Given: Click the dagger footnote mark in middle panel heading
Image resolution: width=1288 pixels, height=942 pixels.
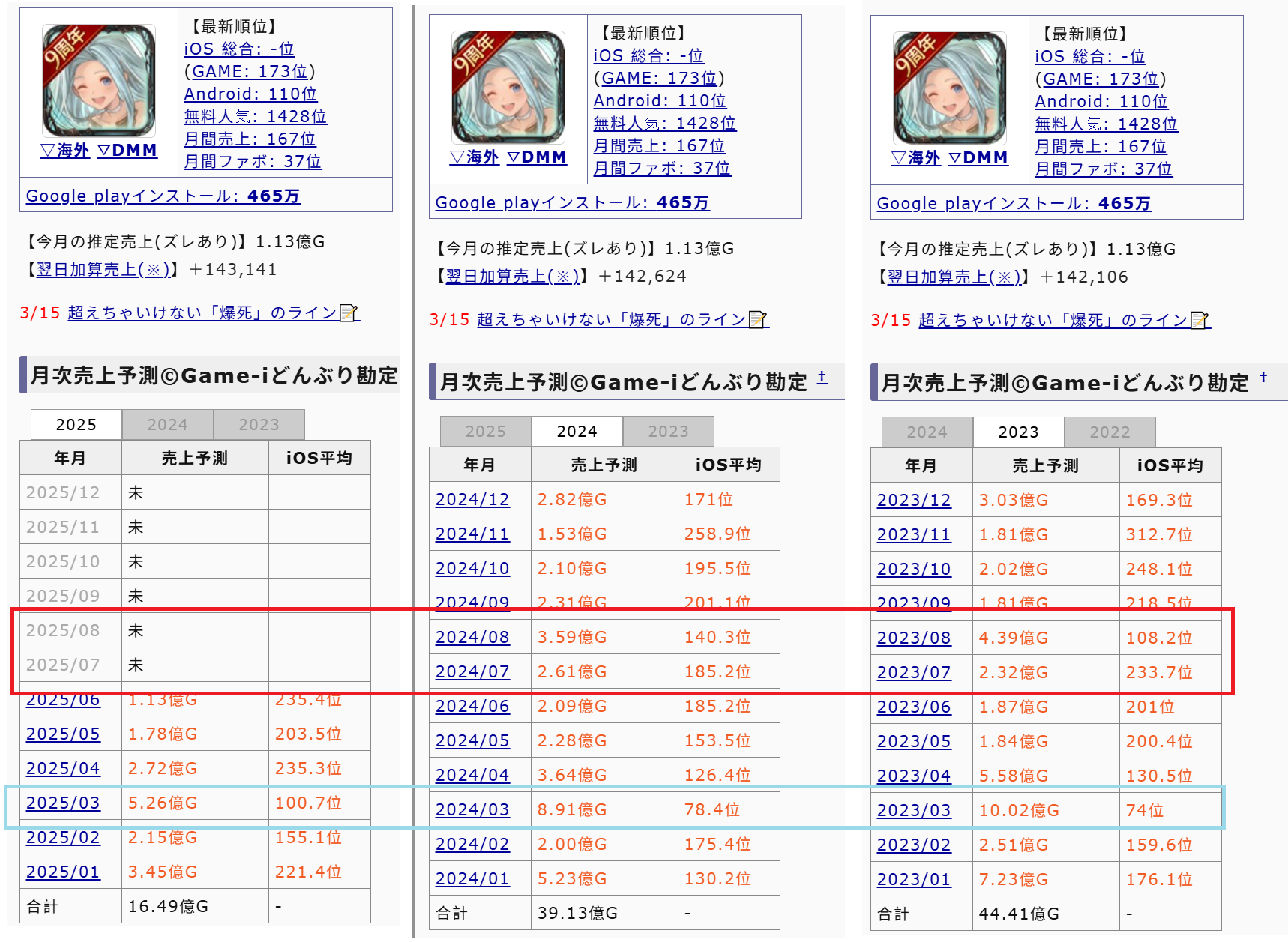Looking at the screenshot, I should 822,377.
